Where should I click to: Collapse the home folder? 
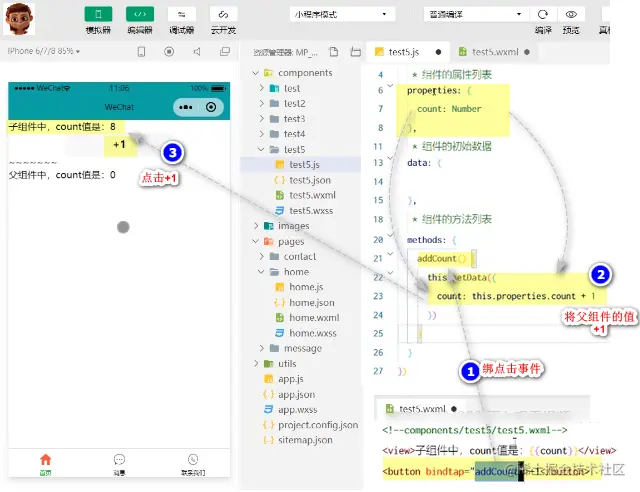point(262,272)
